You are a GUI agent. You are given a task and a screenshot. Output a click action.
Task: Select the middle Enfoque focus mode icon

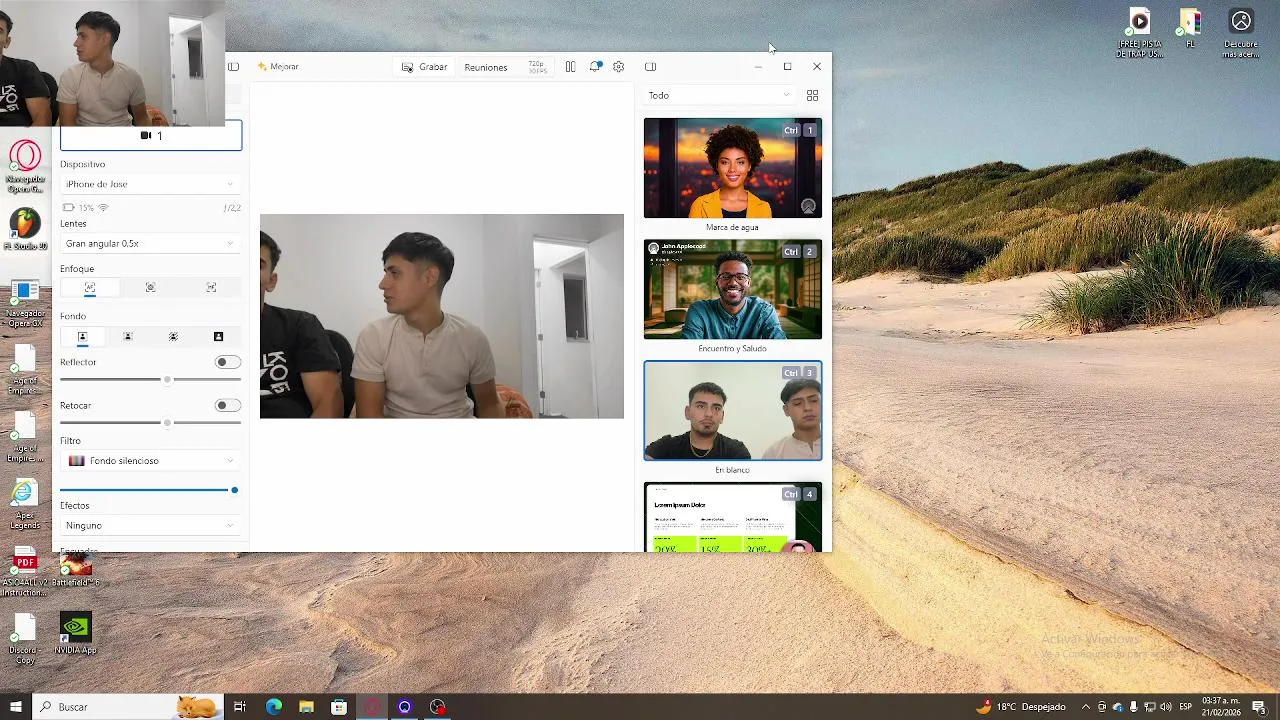(150, 288)
